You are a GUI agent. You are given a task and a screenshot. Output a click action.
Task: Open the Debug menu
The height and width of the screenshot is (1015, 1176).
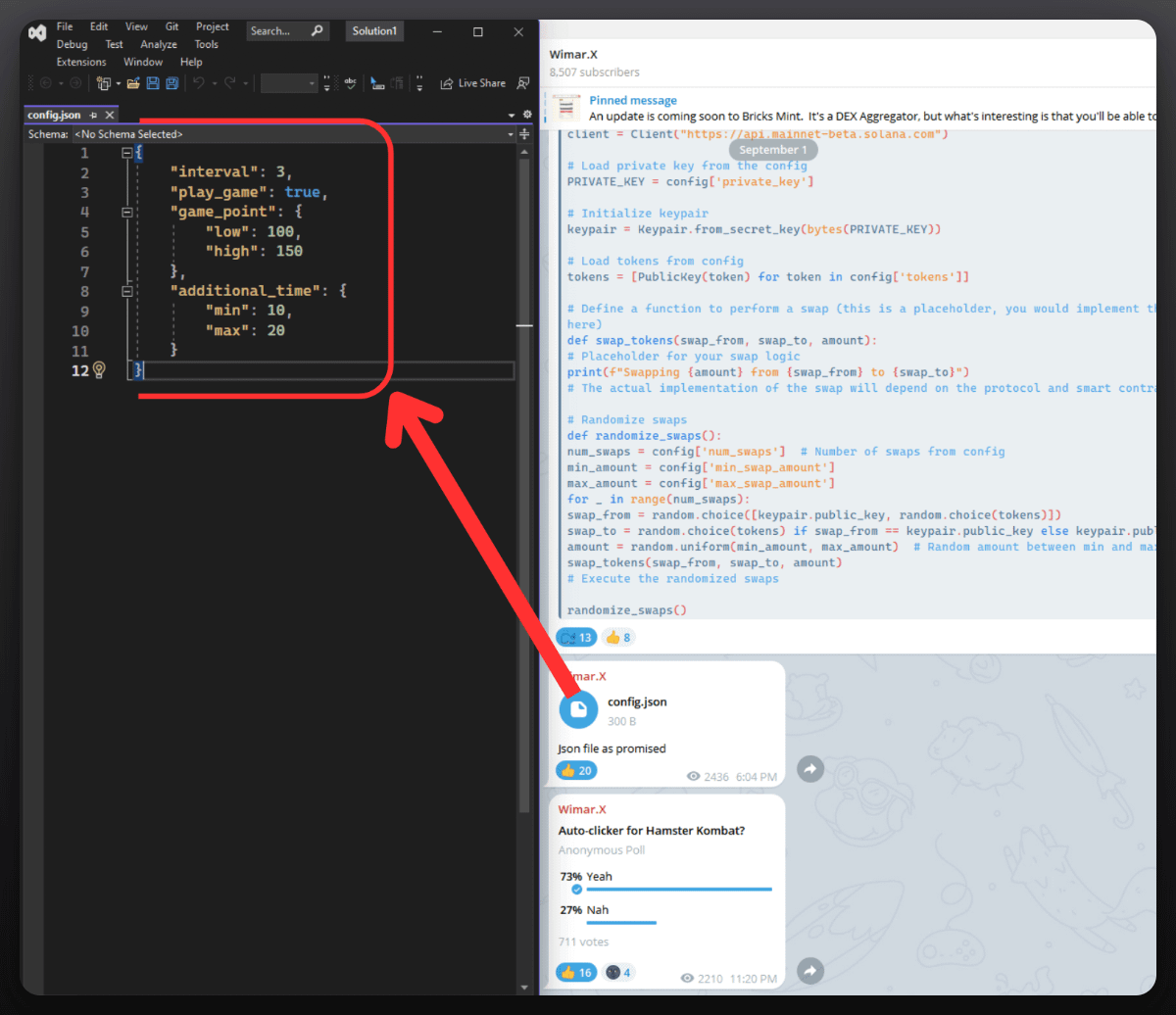[72, 44]
